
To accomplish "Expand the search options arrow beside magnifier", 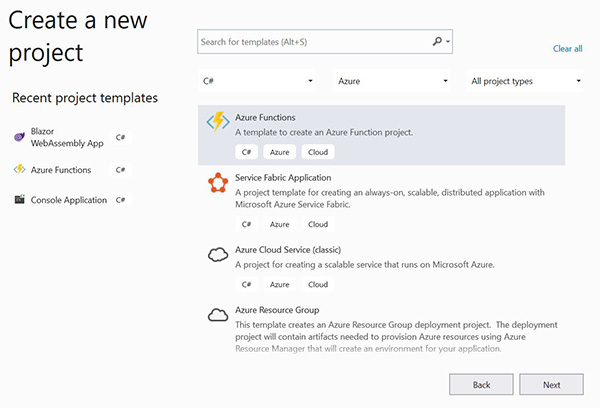I will coord(448,42).
